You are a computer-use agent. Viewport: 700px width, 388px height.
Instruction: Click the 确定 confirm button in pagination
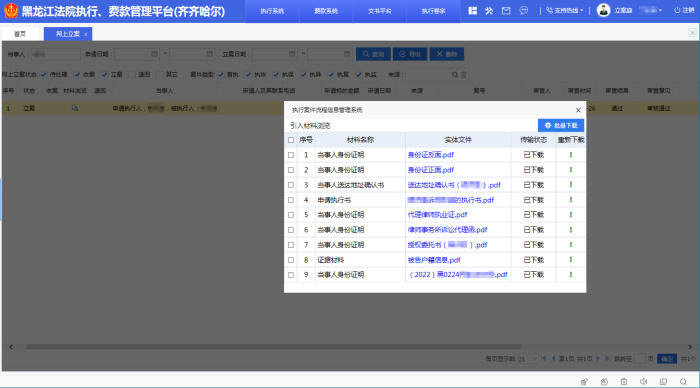(x=667, y=359)
